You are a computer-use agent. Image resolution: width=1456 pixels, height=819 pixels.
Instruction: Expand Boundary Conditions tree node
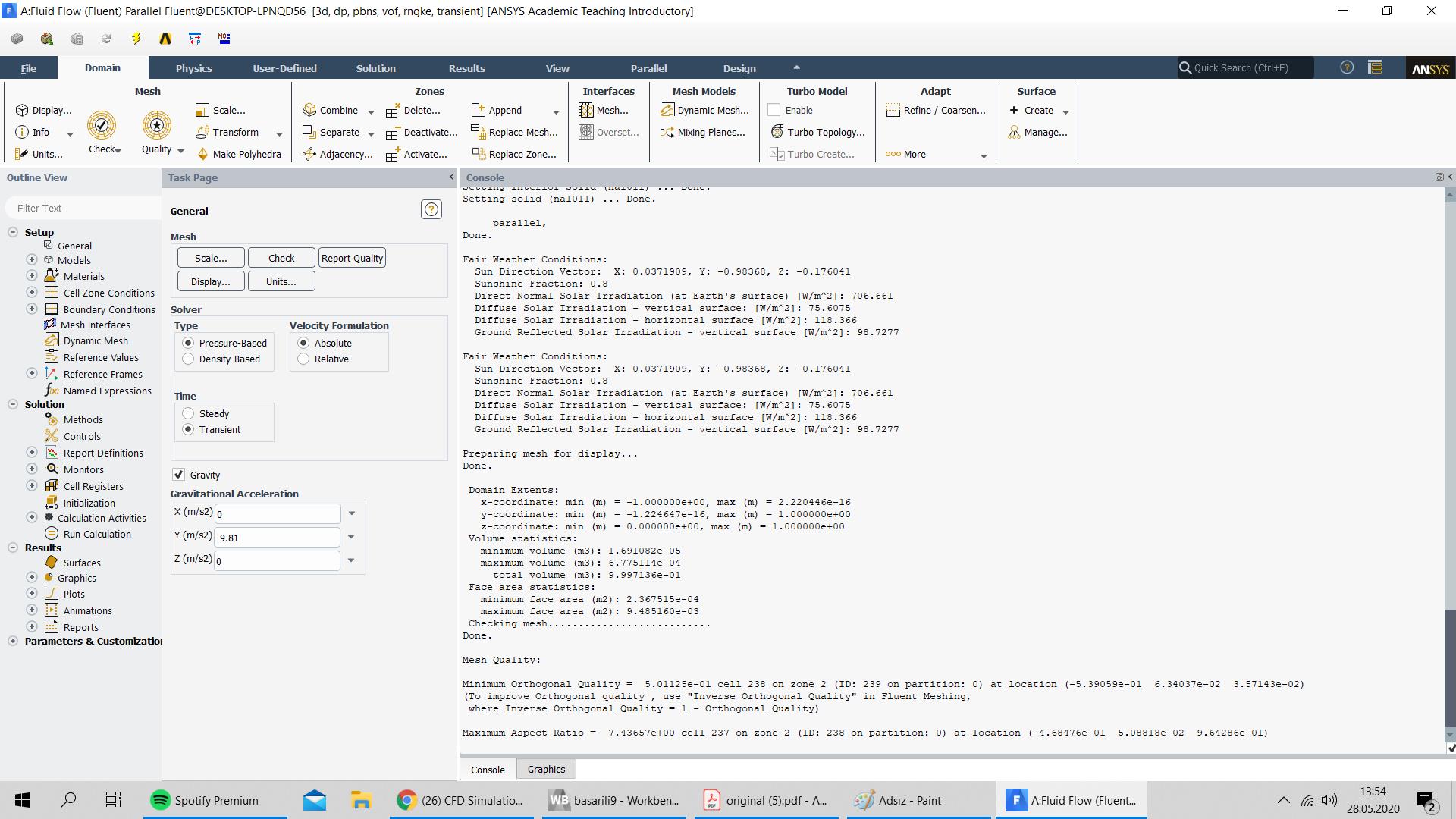(x=32, y=309)
